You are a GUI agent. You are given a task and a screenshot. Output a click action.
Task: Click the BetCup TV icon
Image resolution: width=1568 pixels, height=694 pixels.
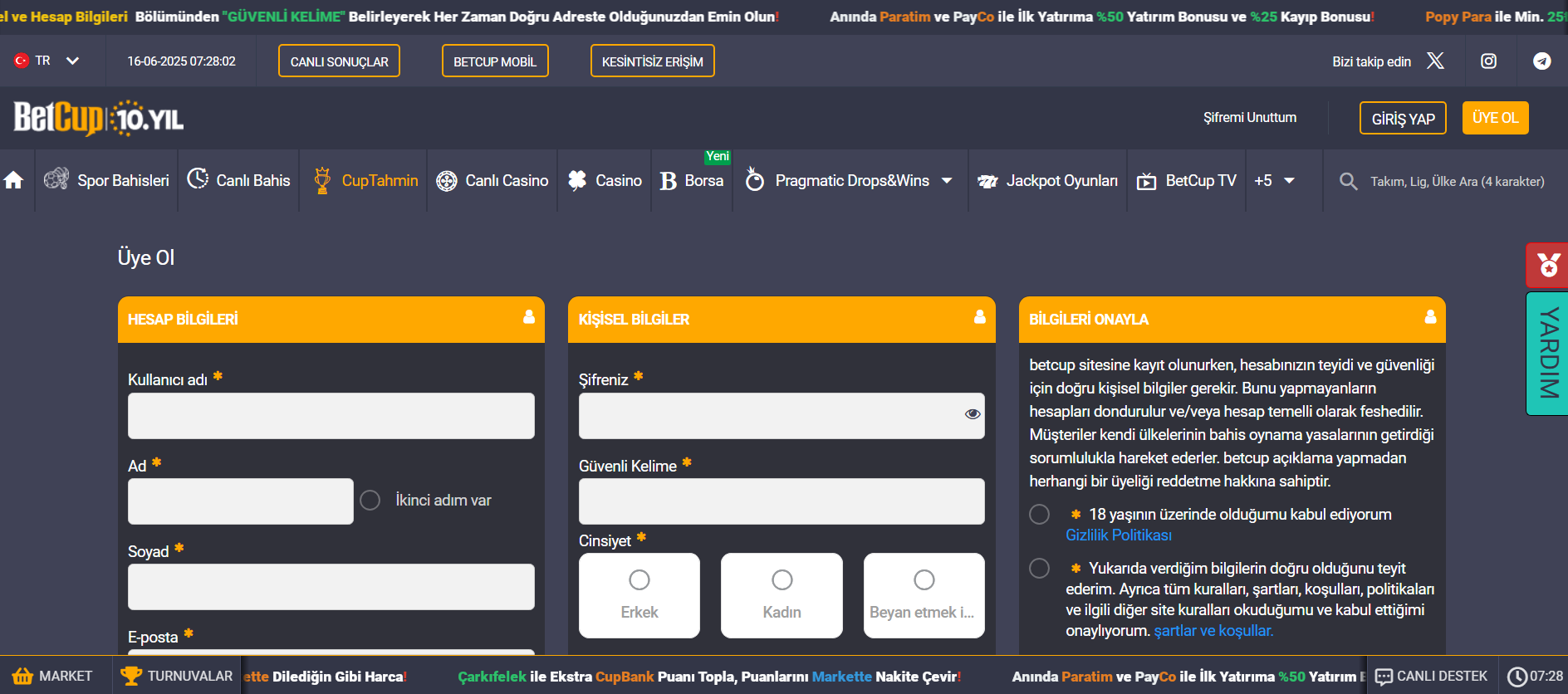1146,181
